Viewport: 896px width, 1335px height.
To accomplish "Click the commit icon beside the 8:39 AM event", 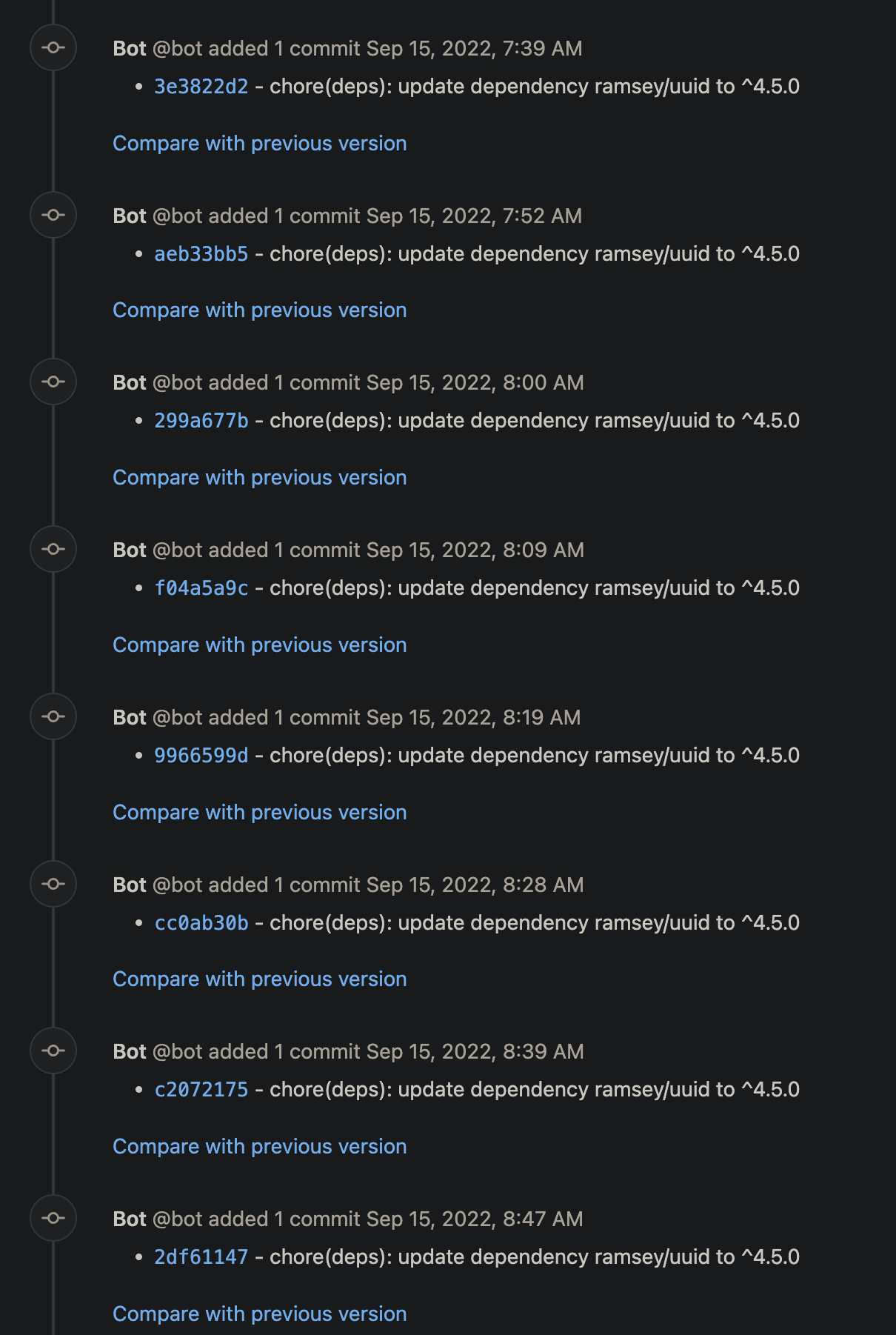I will (53, 1051).
